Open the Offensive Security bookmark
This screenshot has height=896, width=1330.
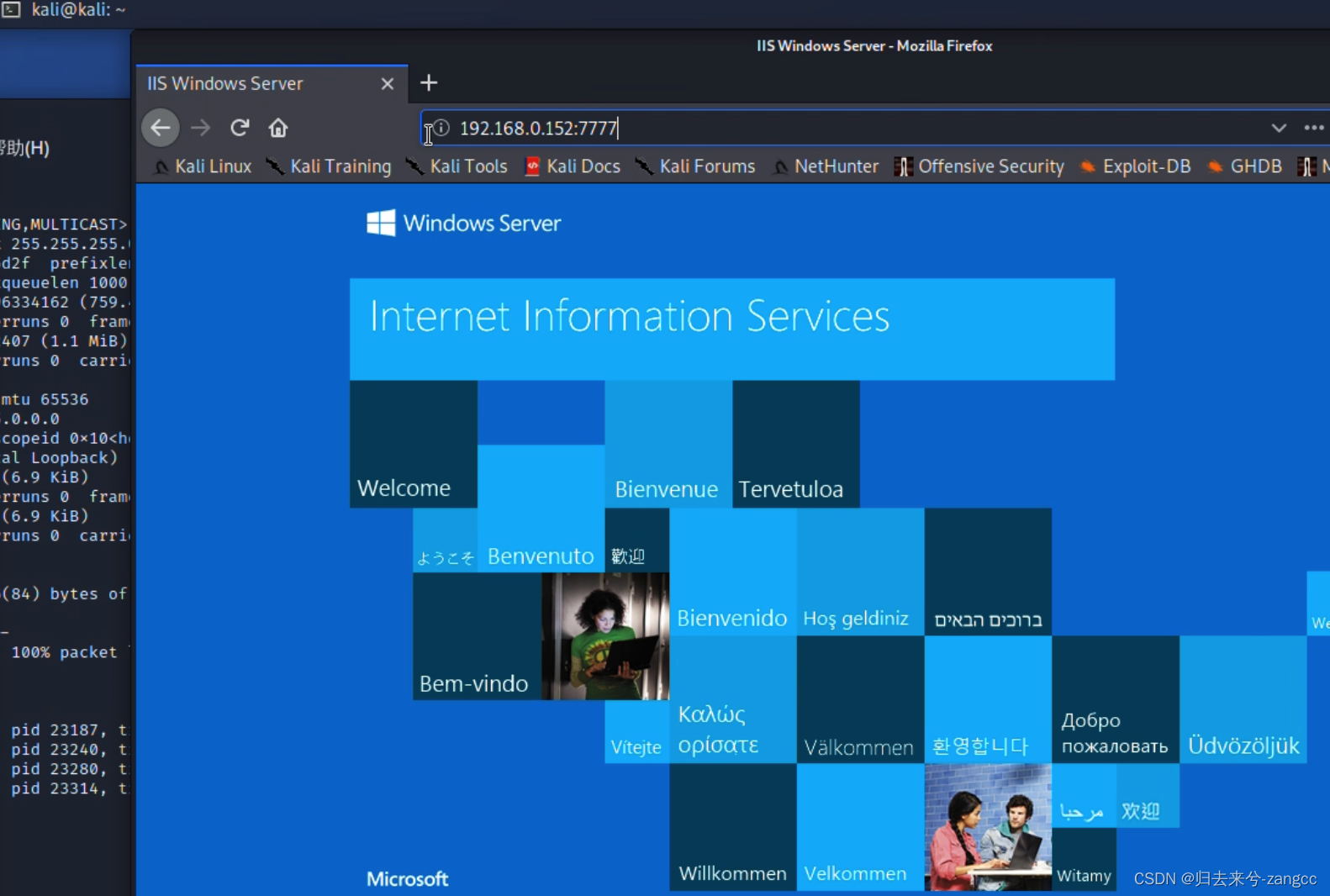click(x=979, y=166)
